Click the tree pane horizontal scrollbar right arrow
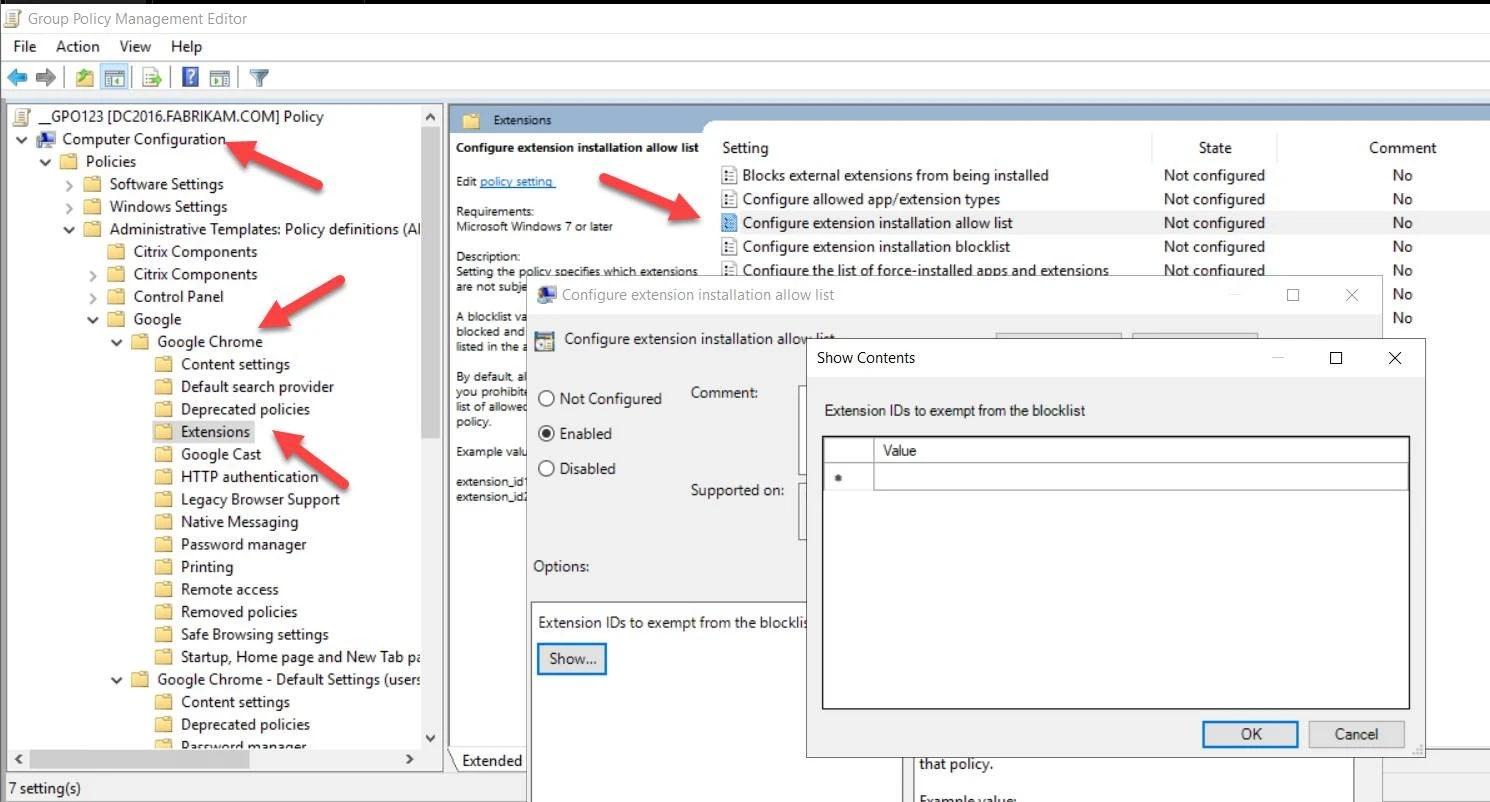This screenshot has width=1490, height=802. tap(409, 760)
